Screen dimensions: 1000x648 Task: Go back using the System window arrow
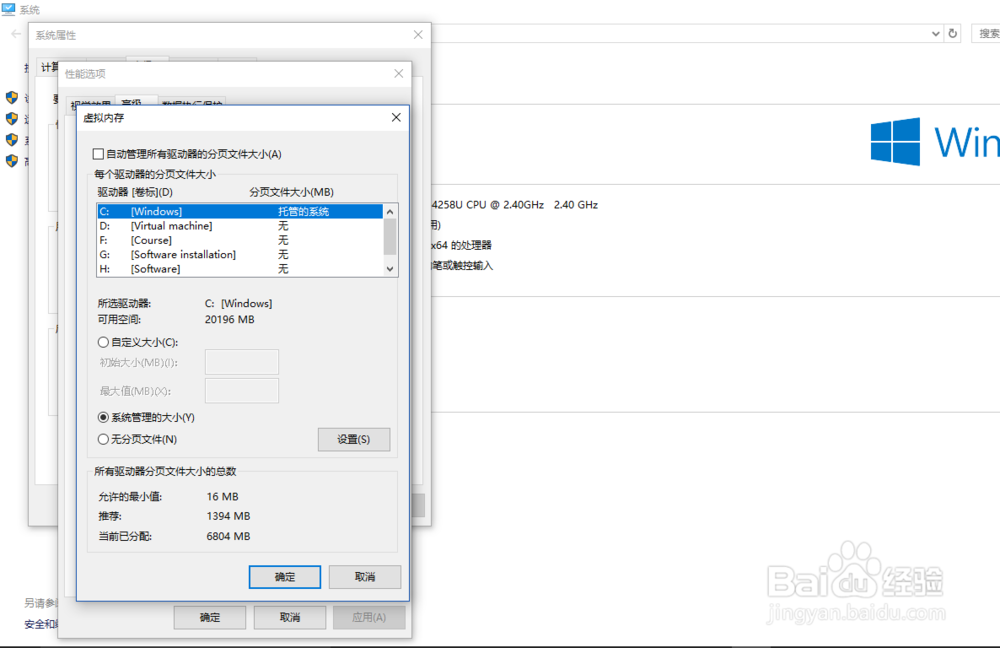coord(16,34)
